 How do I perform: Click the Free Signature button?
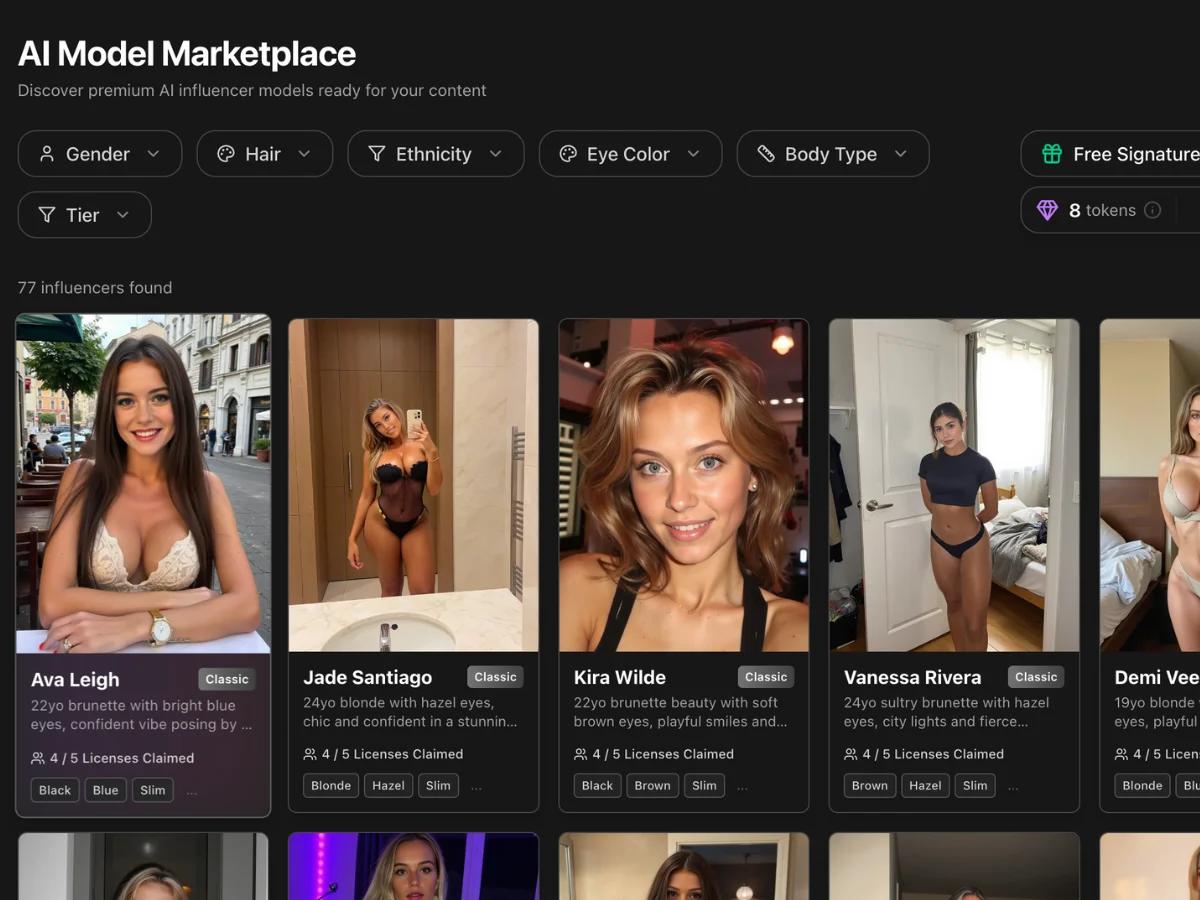(x=1120, y=154)
